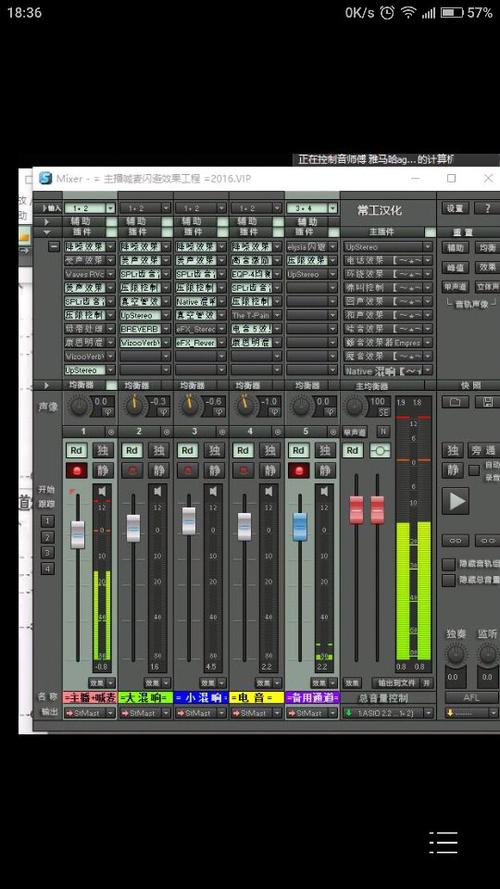This screenshot has width=500, height=889.
Task: Open the snapshot folder icon under 快照
Action: tap(455, 401)
